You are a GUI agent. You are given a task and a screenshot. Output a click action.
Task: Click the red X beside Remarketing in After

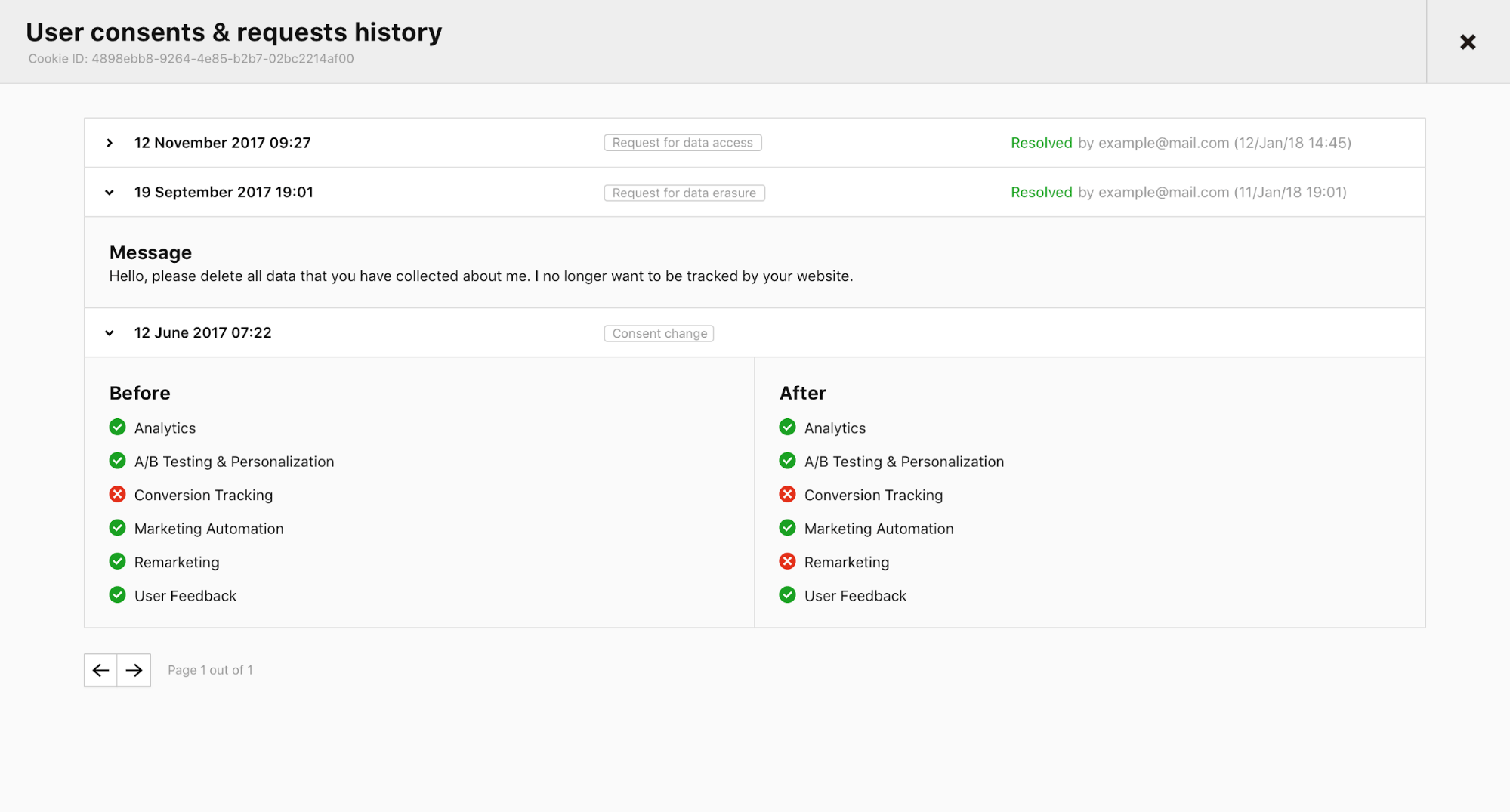click(787, 561)
